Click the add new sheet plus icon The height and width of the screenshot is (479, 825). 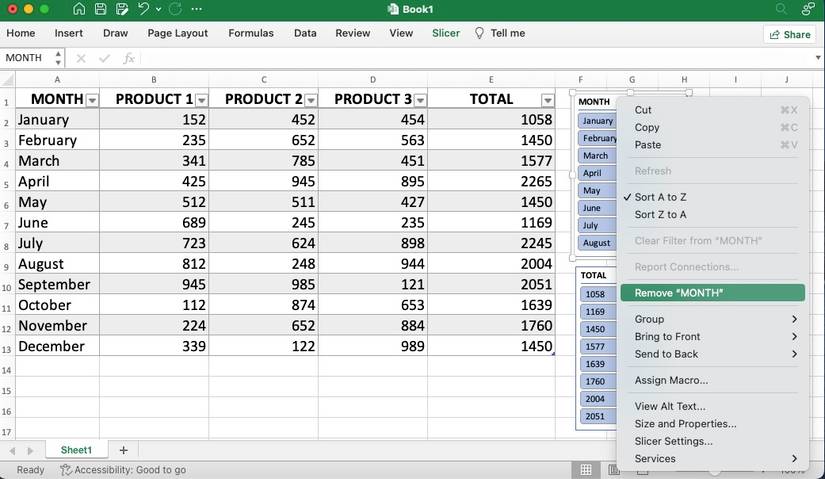coord(123,450)
